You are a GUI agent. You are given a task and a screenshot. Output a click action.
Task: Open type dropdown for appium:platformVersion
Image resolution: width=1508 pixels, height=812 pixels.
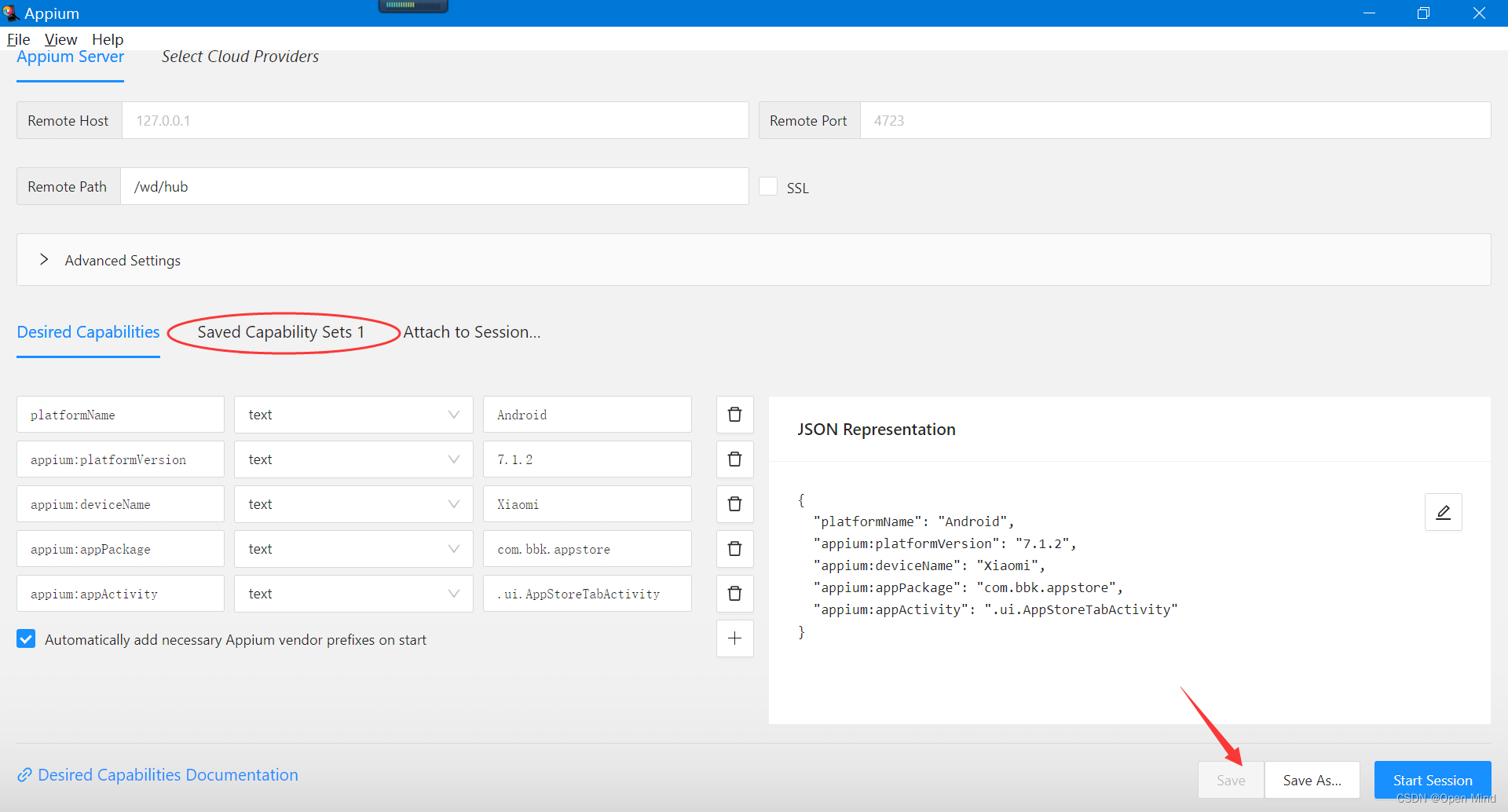pyautogui.click(x=353, y=459)
